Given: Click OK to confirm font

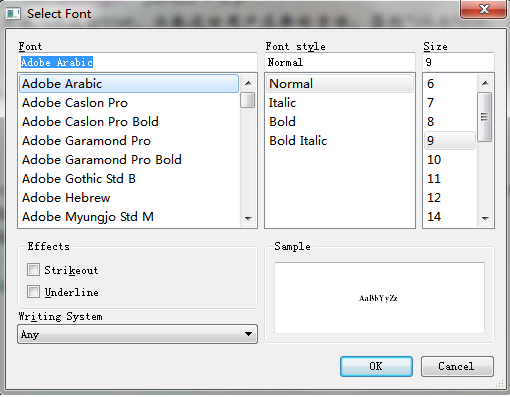Looking at the screenshot, I should click(x=376, y=366).
